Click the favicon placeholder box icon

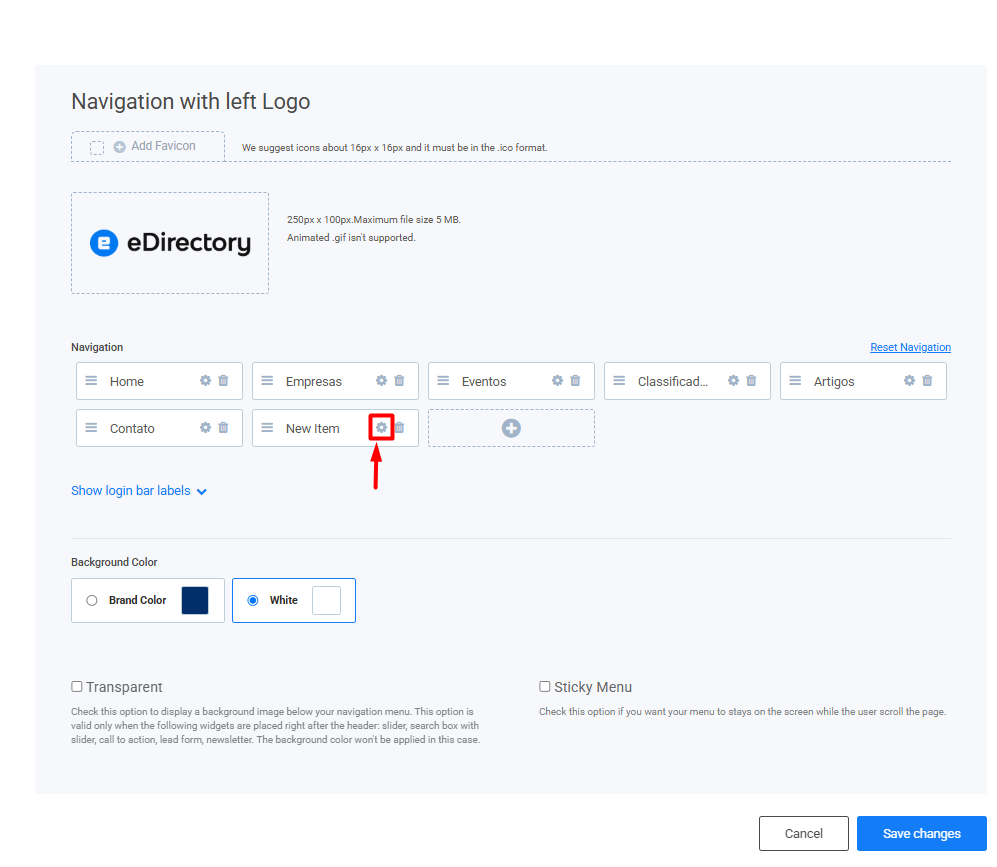point(97,147)
